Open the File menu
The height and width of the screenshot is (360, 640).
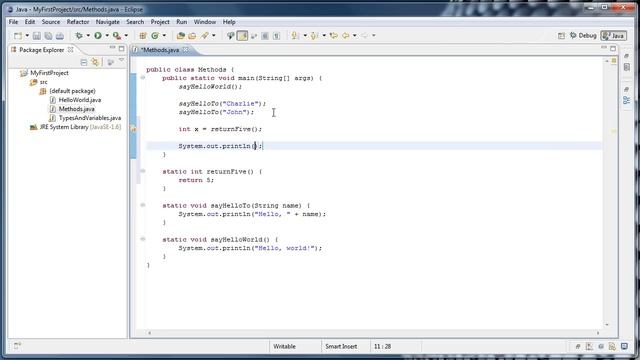tap(13, 22)
